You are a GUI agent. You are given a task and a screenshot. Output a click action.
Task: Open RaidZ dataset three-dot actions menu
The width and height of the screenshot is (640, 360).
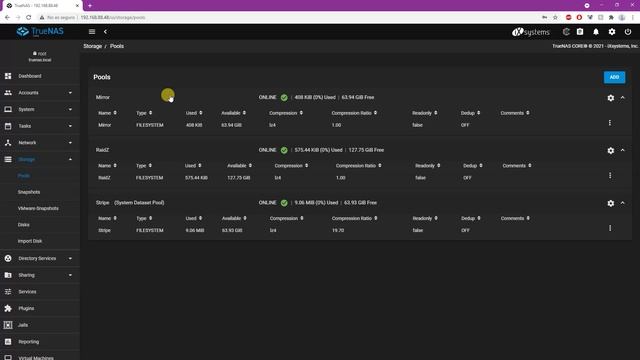(610, 176)
